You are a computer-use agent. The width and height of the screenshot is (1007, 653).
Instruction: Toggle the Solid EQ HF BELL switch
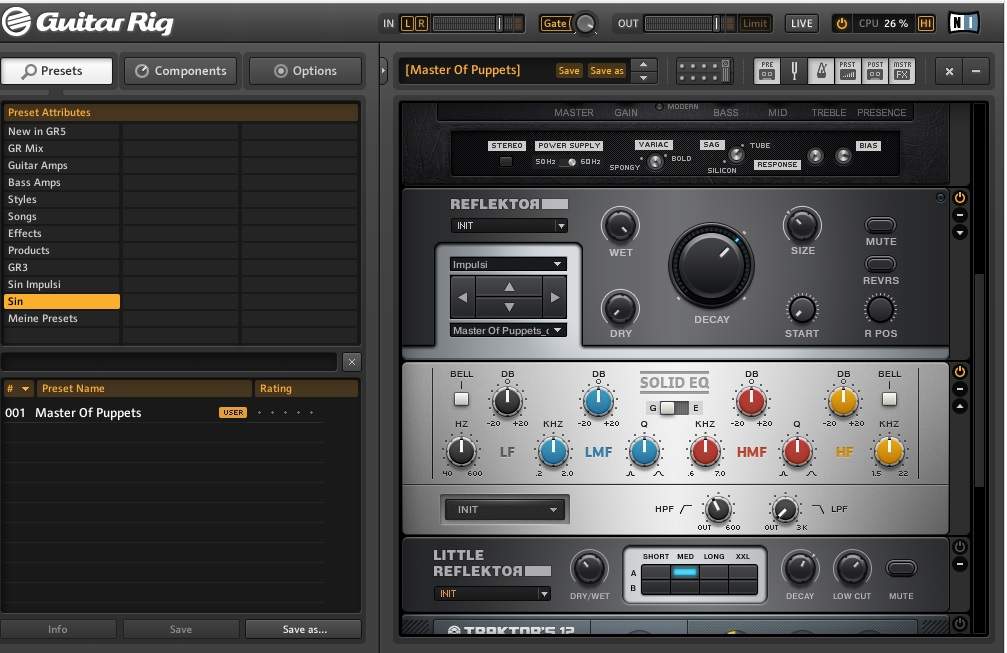coord(889,399)
